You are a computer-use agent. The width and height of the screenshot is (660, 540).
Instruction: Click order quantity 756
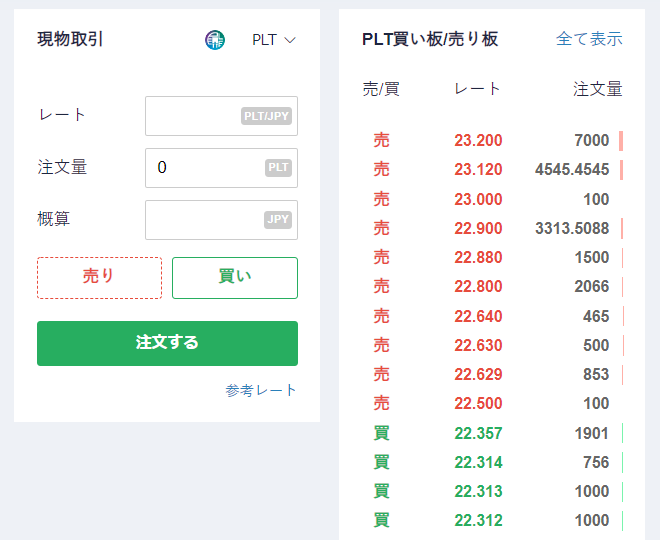click(596, 462)
